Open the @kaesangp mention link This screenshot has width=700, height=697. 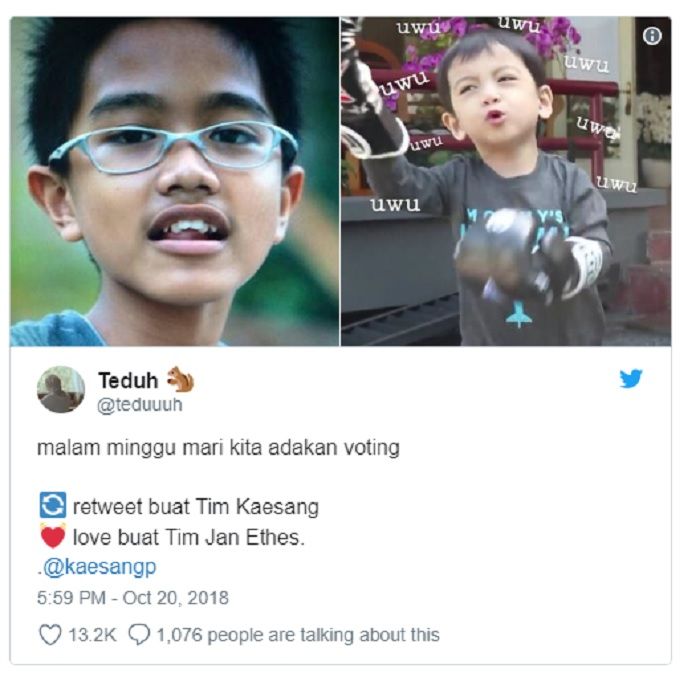(x=99, y=567)
